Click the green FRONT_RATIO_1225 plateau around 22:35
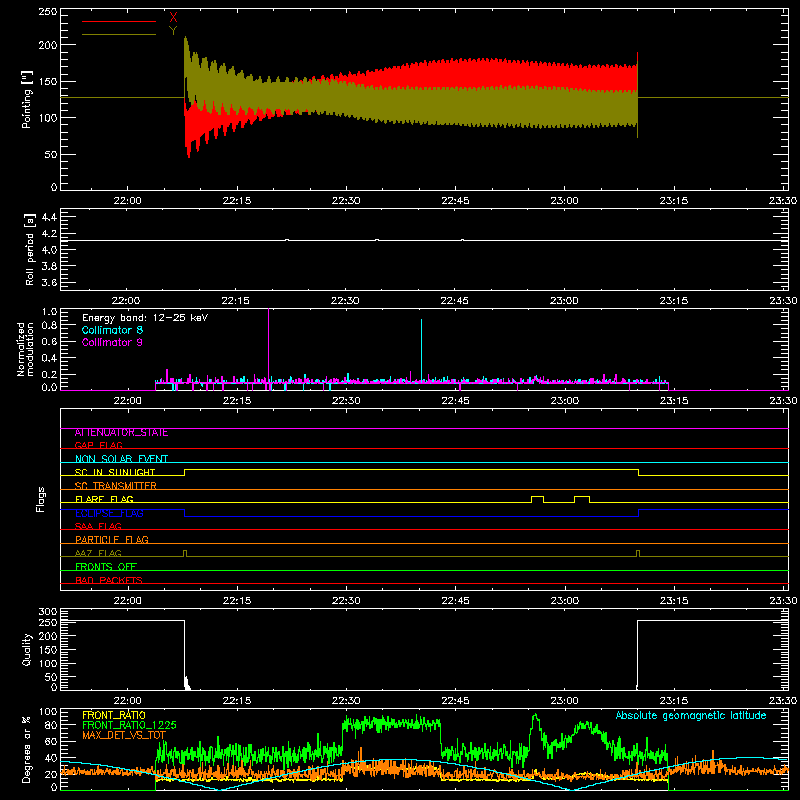 (391, 723)
